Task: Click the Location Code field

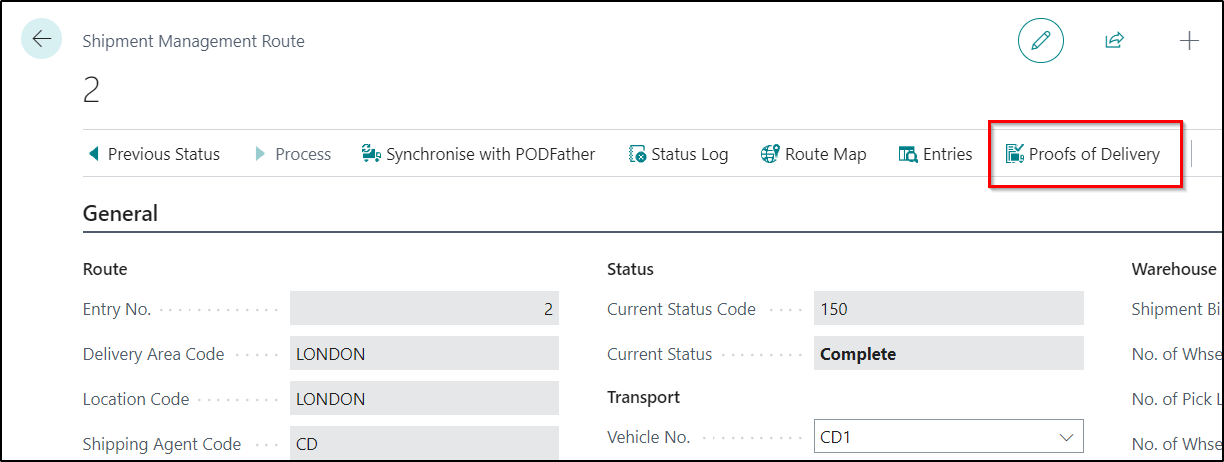Action: [424, 399]
